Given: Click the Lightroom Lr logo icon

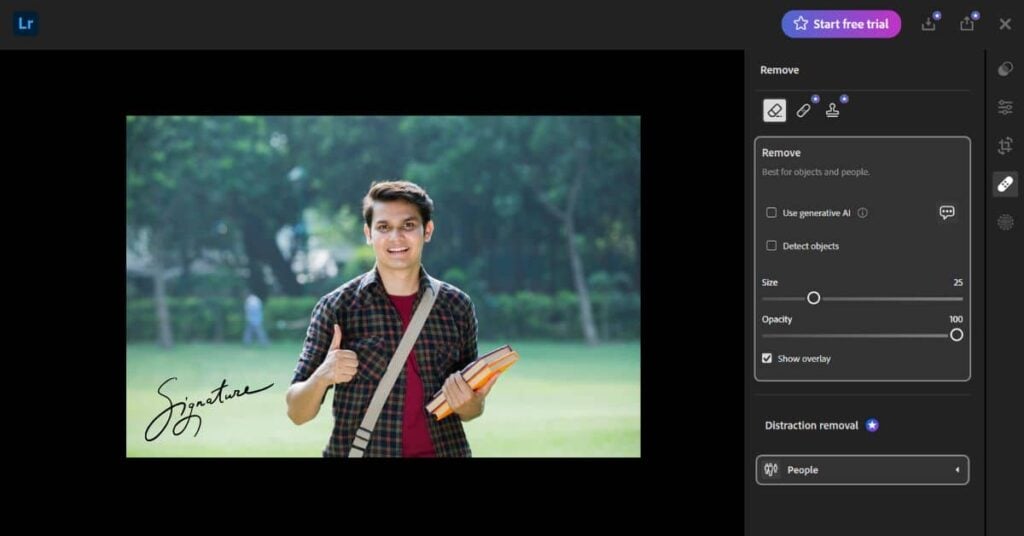Looking at the screenshot, I should point(25,24).
